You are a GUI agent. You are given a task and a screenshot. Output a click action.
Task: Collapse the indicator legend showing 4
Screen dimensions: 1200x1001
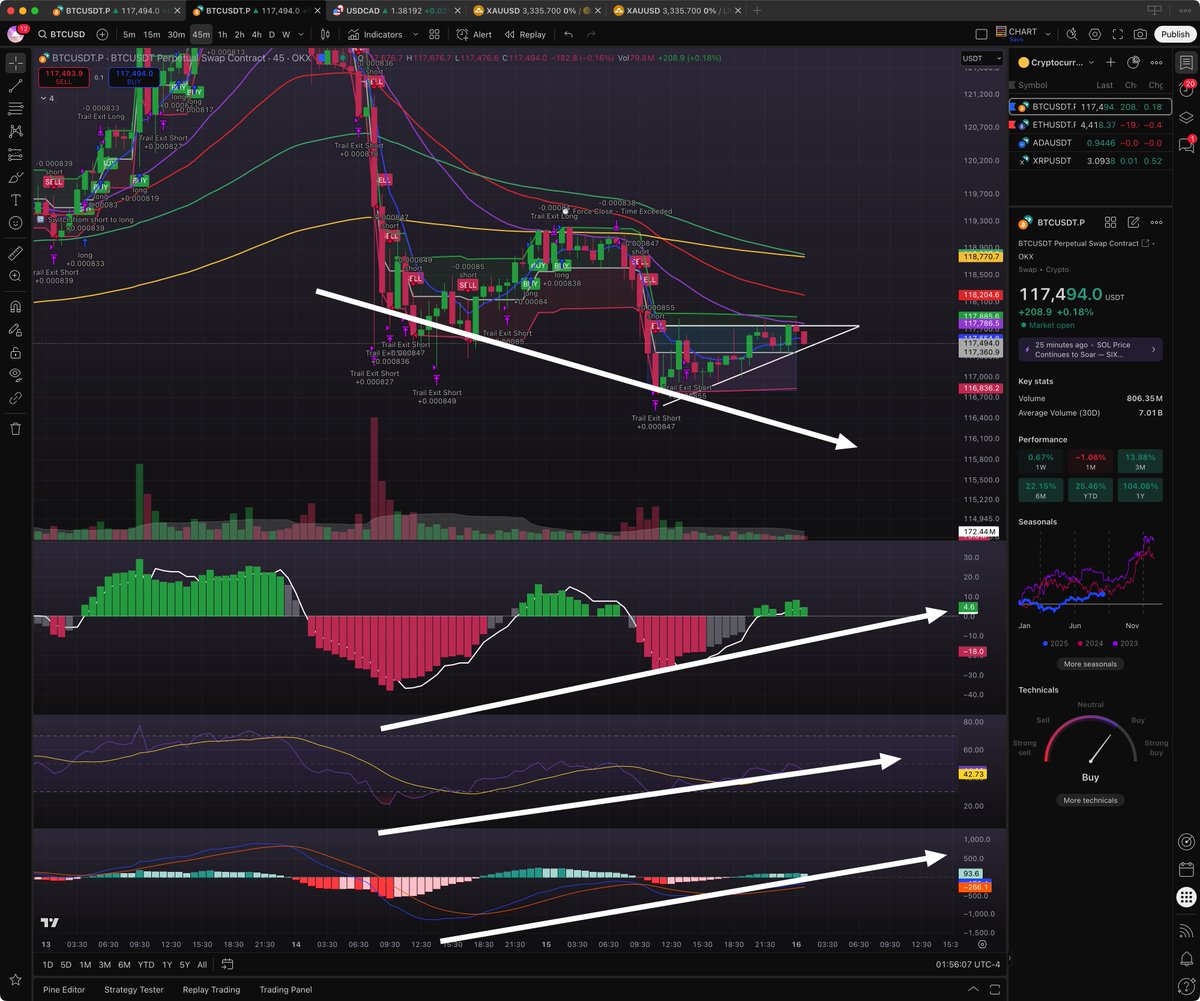pyautogui.click(x=46, y=98)
